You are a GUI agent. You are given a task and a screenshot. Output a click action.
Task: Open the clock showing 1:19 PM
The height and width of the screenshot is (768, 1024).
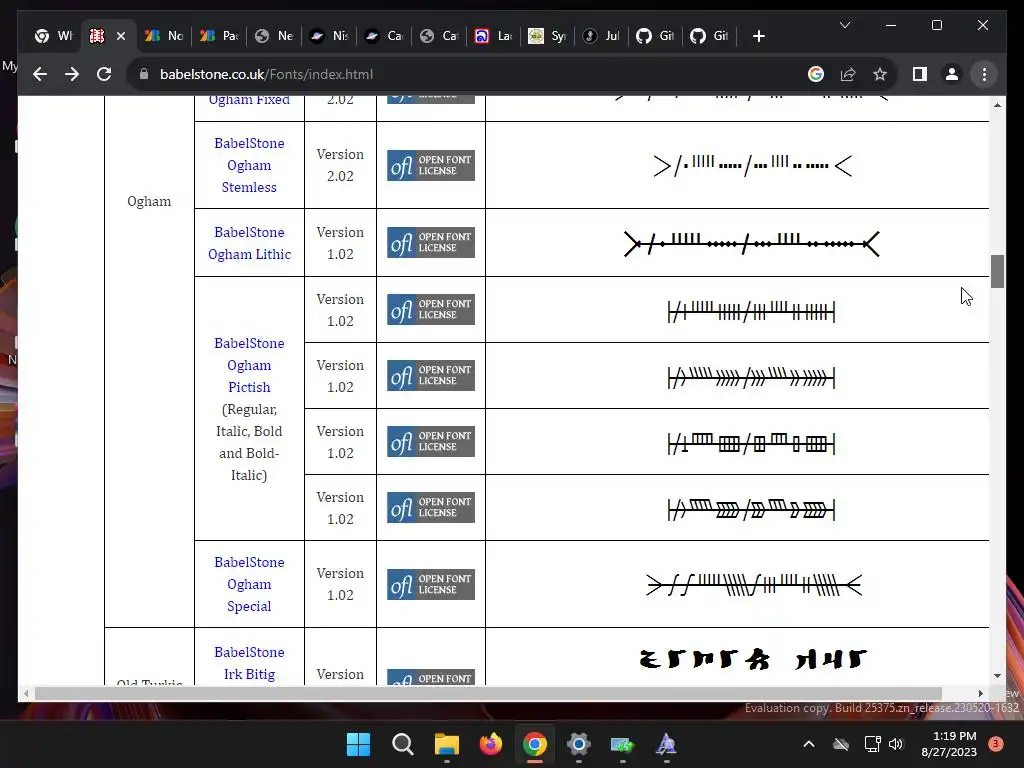click(x=949, y=744)
